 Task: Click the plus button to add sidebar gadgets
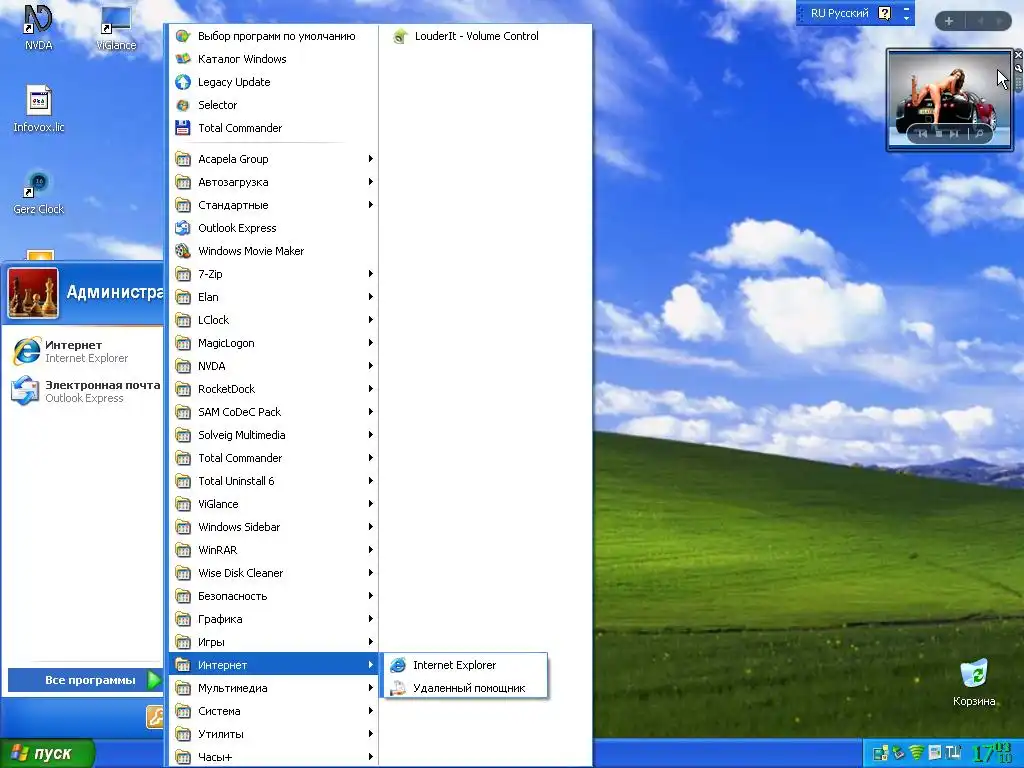pos(949,21)
